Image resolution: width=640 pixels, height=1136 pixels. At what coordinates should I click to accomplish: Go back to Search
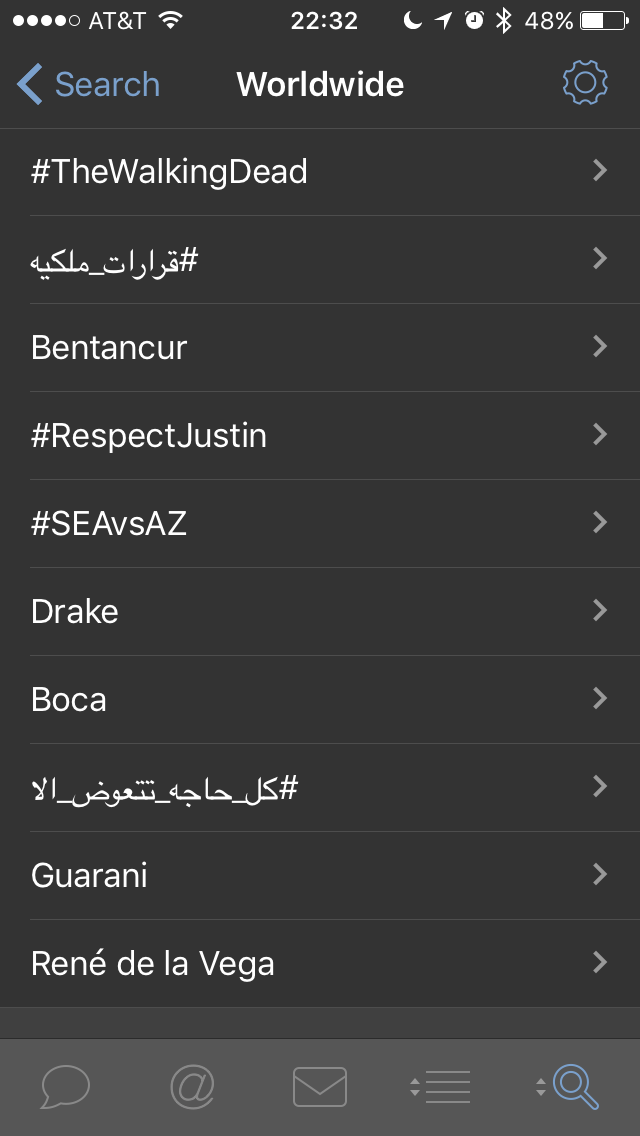click(89, 84)
